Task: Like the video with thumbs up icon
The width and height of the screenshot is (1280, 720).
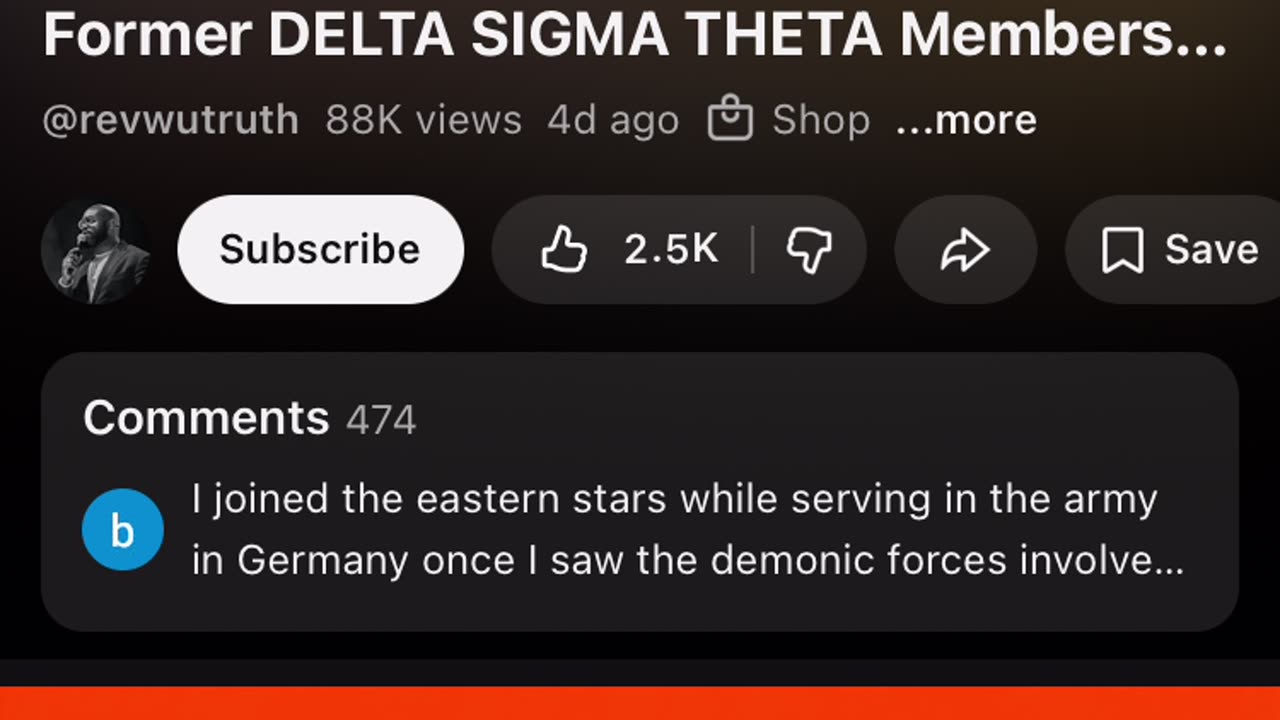Action: tap(564, 250)
